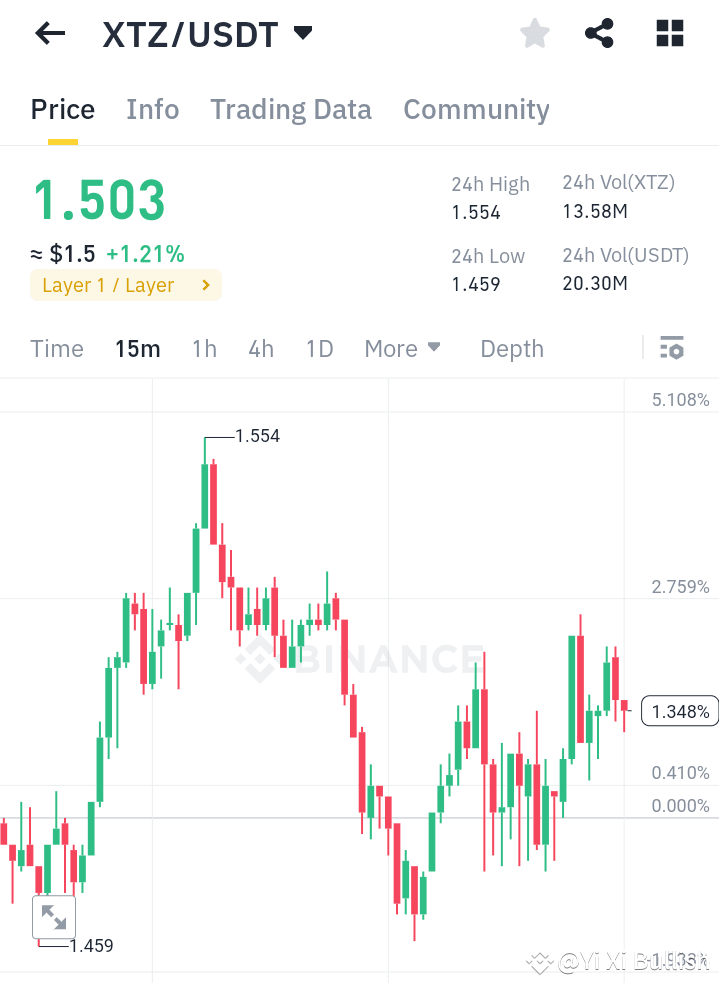This screenshot has width=719, height=984.
Task: Open the Community tab
Action: coord(476,109)
